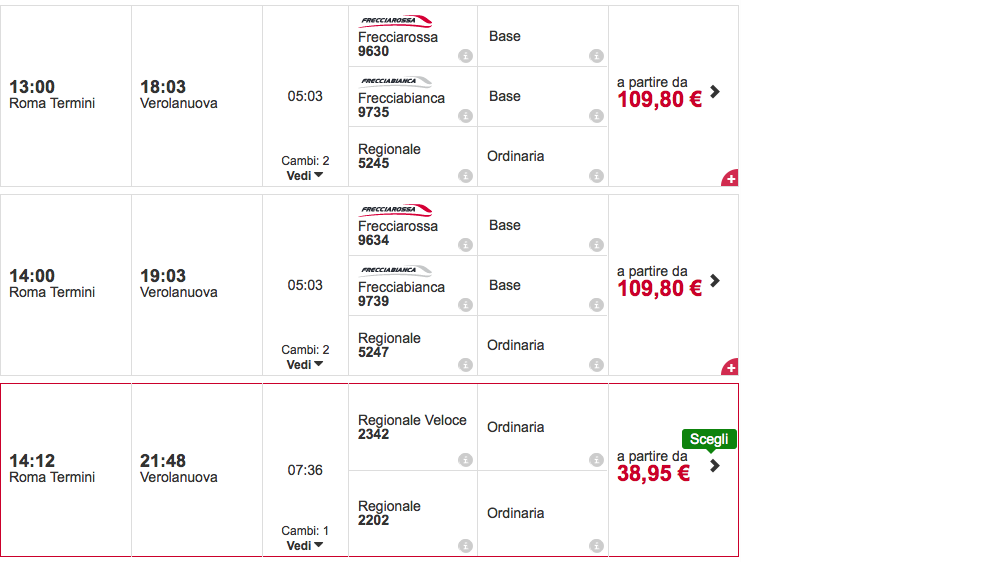Image resolution: width=992 pixels, height=562 pixels.
Task: Select 109,80 € arrow for 13:00 train
Action: pyautogui.click(x=715, y=92)
